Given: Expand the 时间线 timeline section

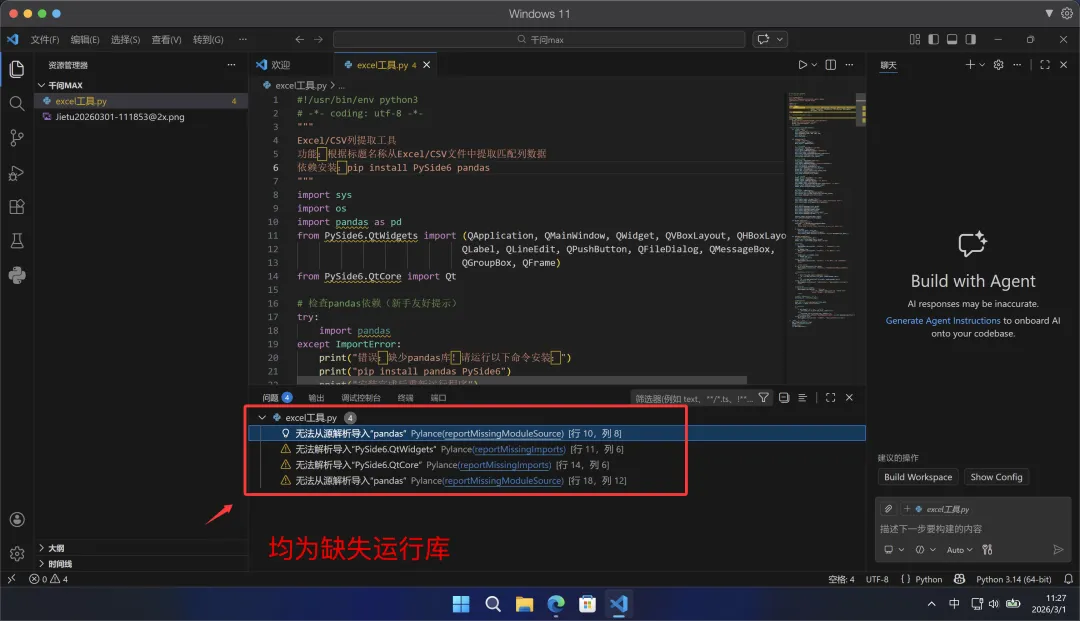Looking at the screenshot, I should (42, 564).
